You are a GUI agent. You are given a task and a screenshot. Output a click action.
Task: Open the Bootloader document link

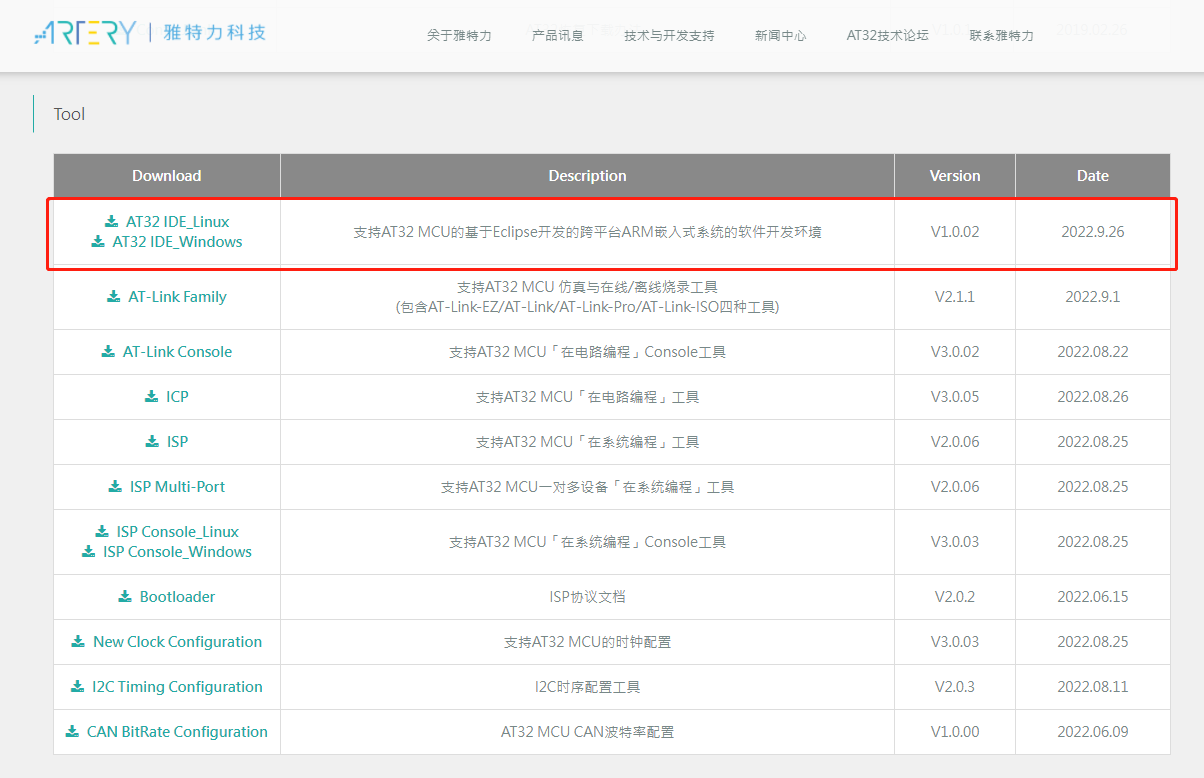[177, 596]
